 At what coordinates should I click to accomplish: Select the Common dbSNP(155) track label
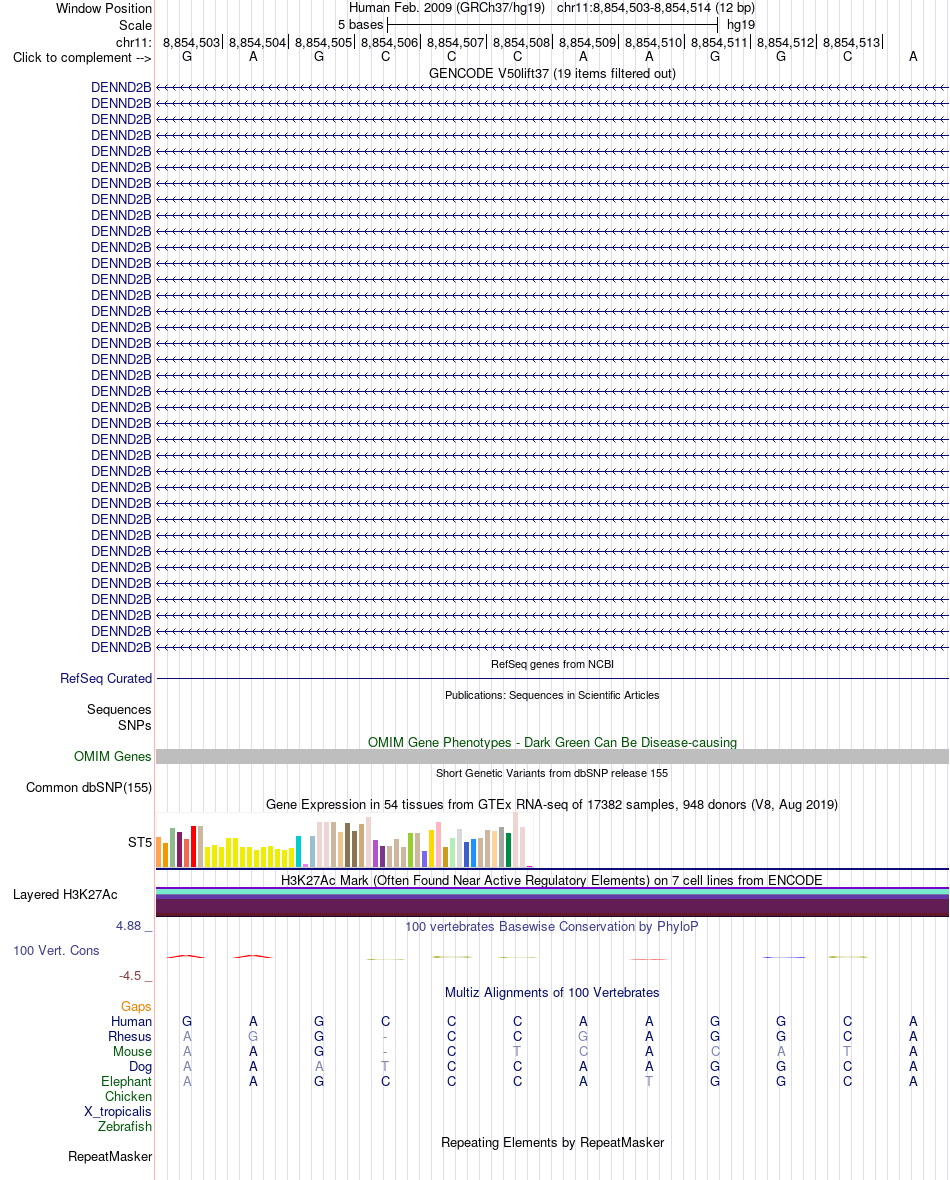[x=89, y=787]
